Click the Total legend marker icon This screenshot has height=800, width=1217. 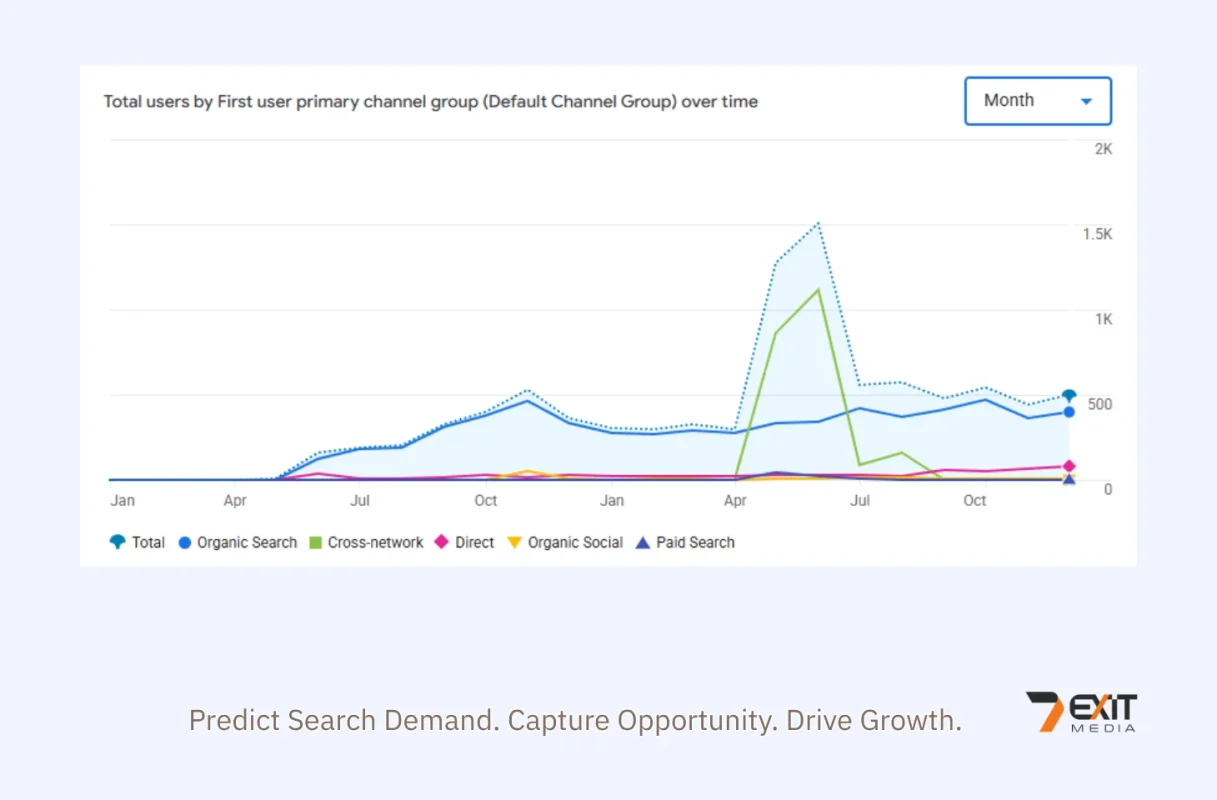point(117,542)
